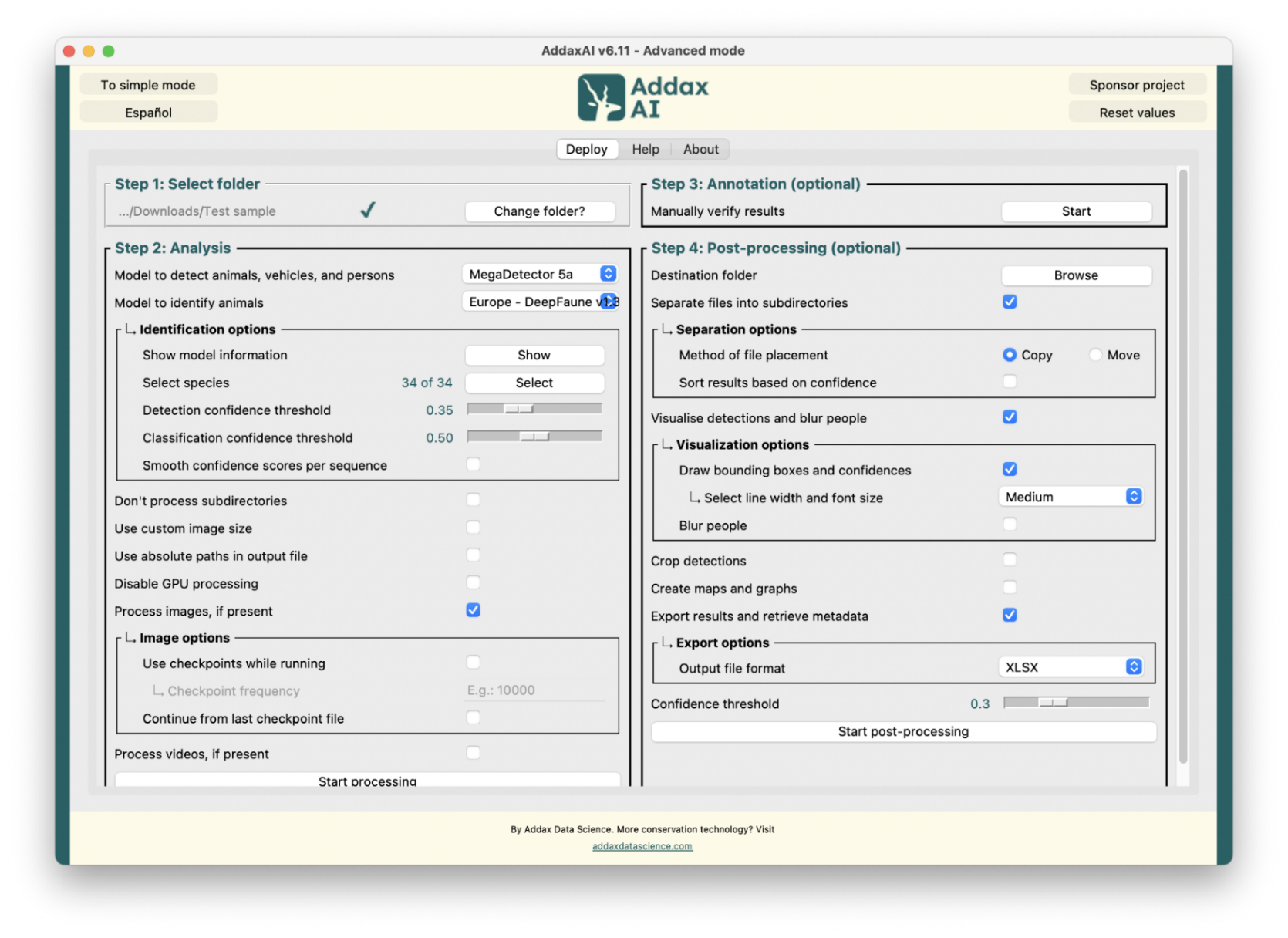Open Europe - DeepFaune model dropdown
The width and height of the screenshot is (1288, 938).
coord(539,302)
